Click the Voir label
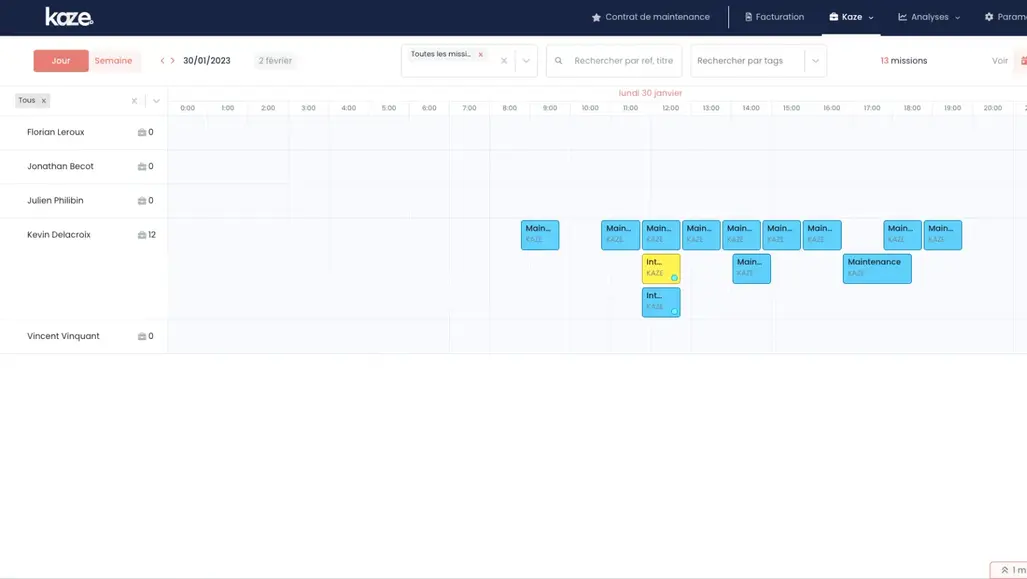 (x=999, y=60)
